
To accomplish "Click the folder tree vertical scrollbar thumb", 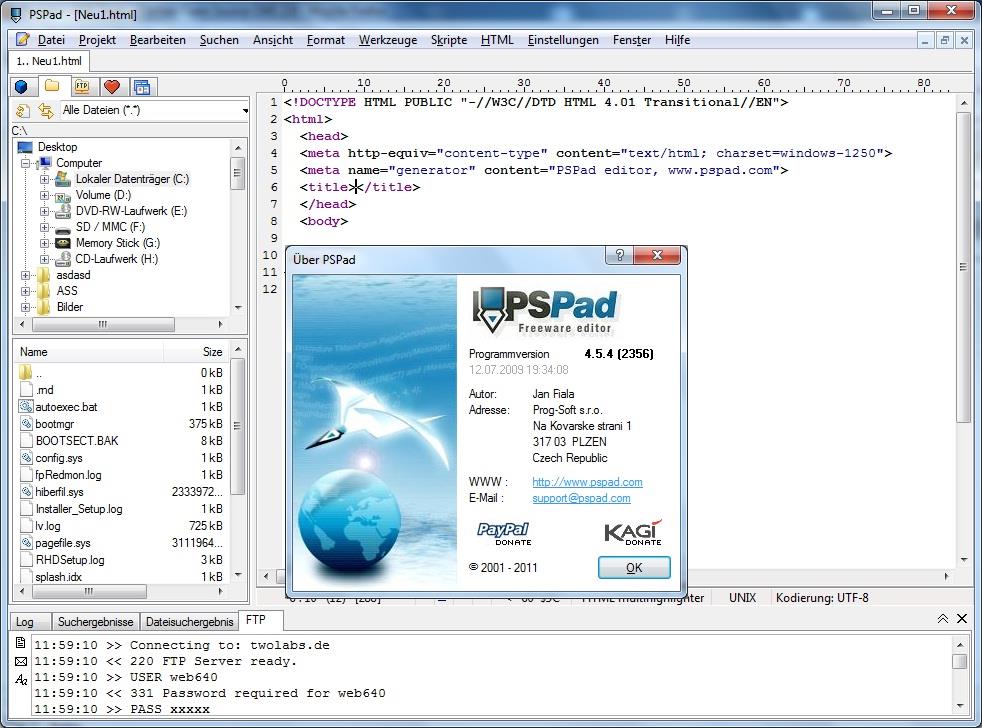I will click(237, 174).
